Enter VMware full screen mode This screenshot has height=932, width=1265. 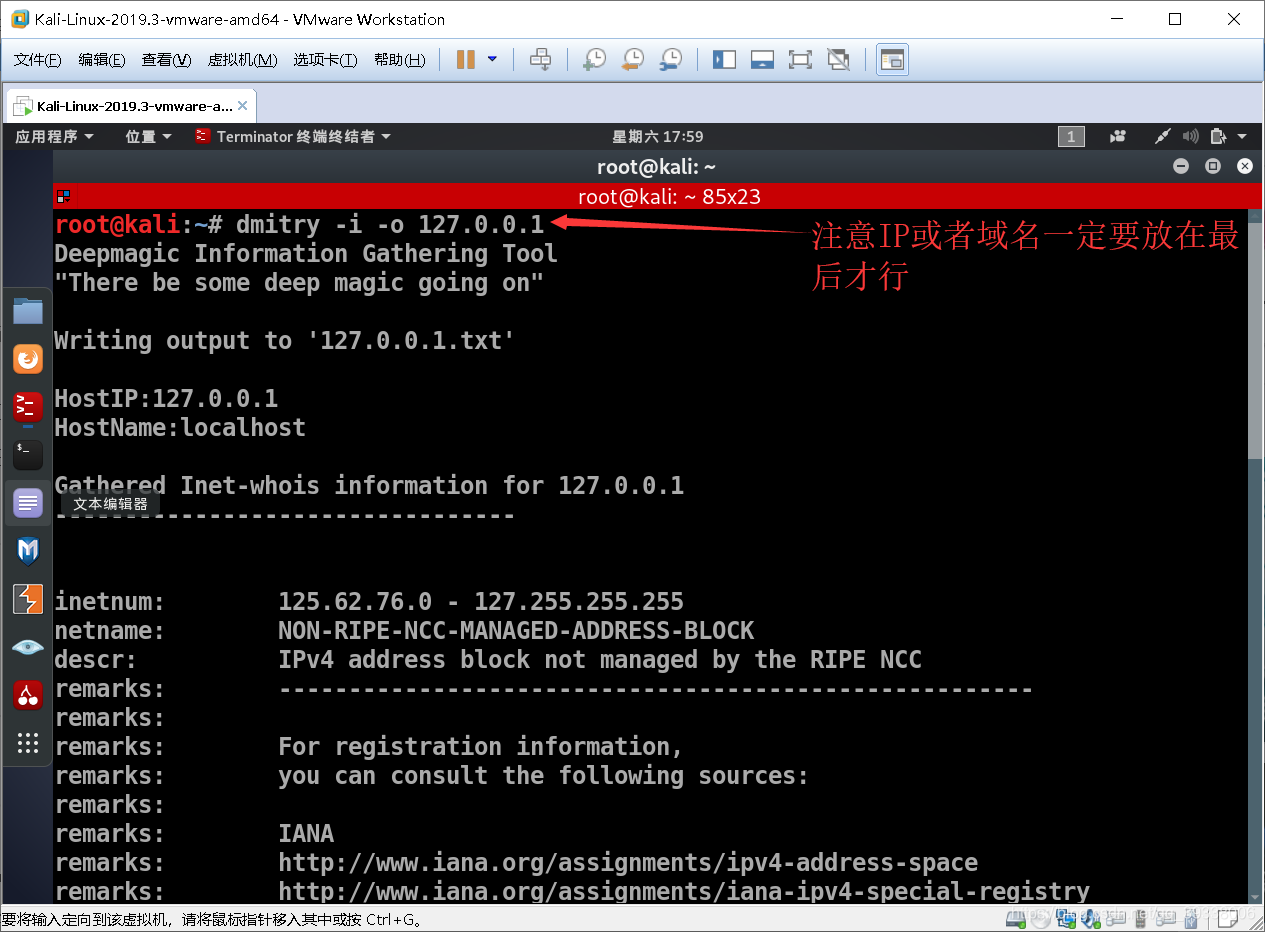click(x=800, y=60)
